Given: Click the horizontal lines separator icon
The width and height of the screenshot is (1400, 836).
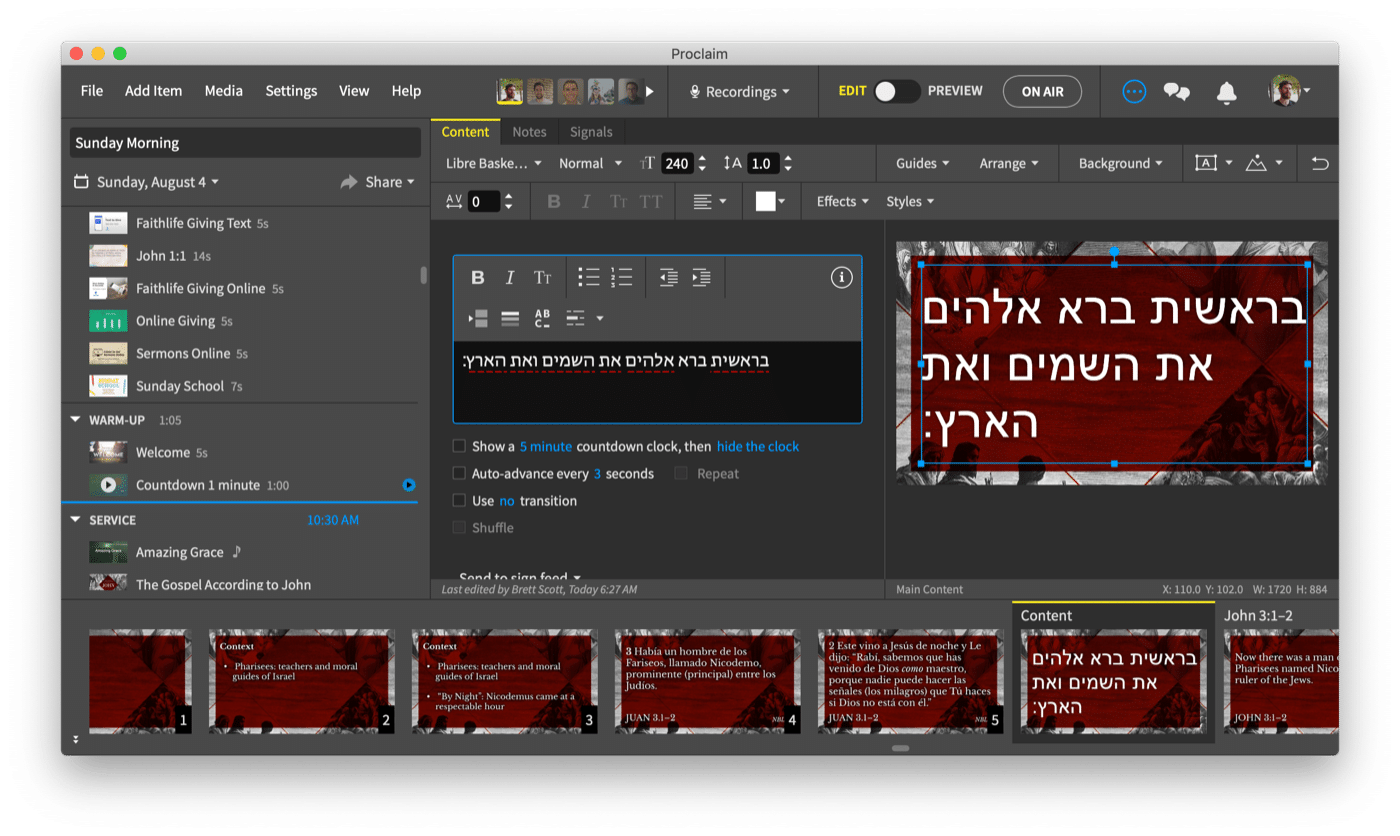Looking at the screenshot, I should (510, 318).
